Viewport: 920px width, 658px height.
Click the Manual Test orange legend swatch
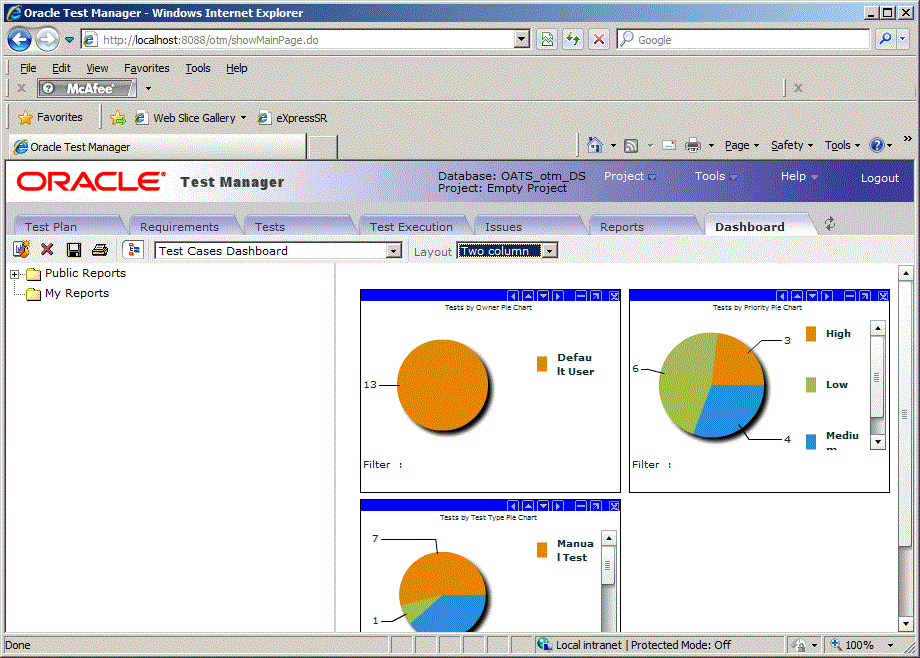point(542,550)
